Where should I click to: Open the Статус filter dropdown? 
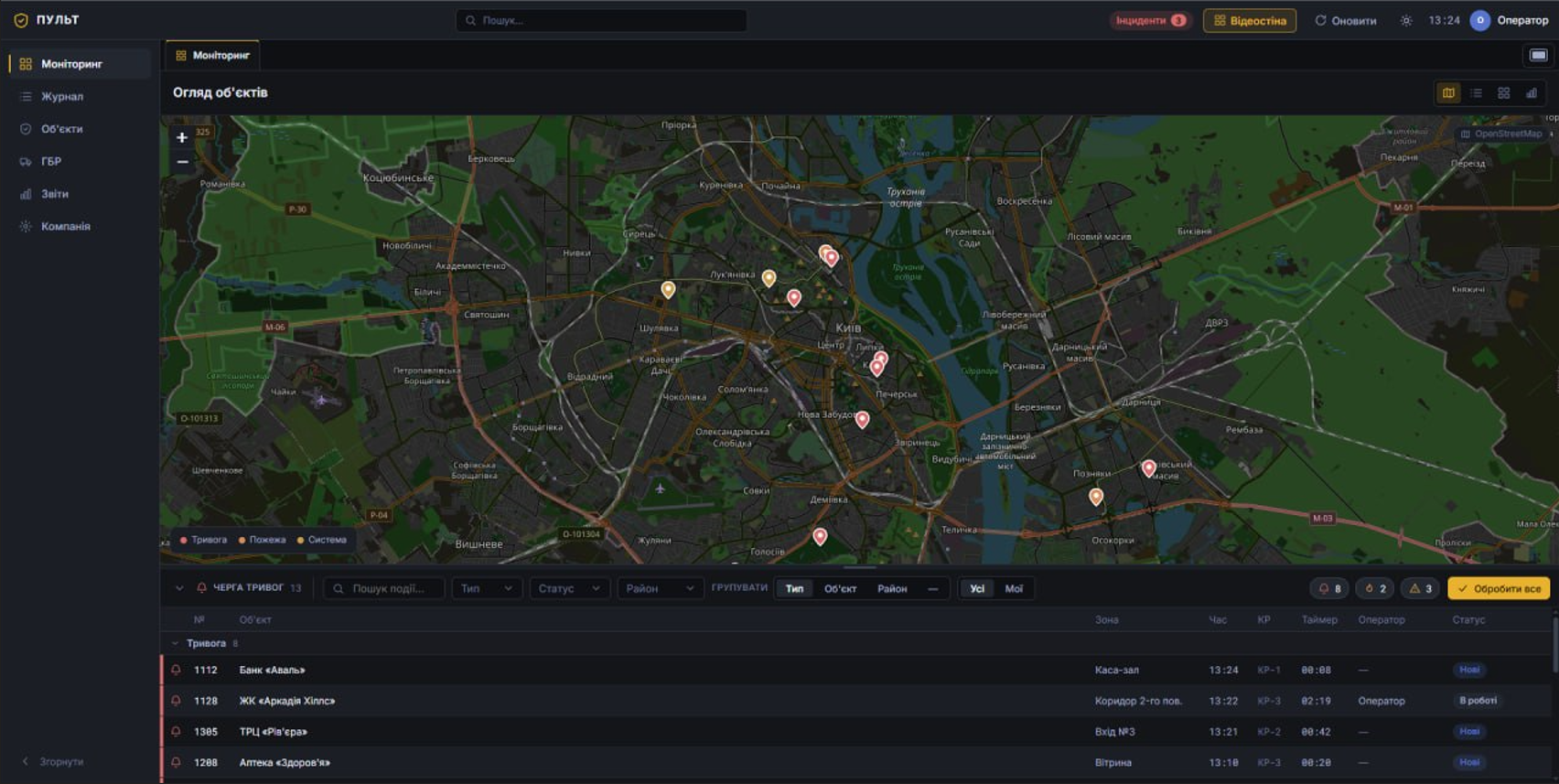pyautogui.click(x=569, y=589)
